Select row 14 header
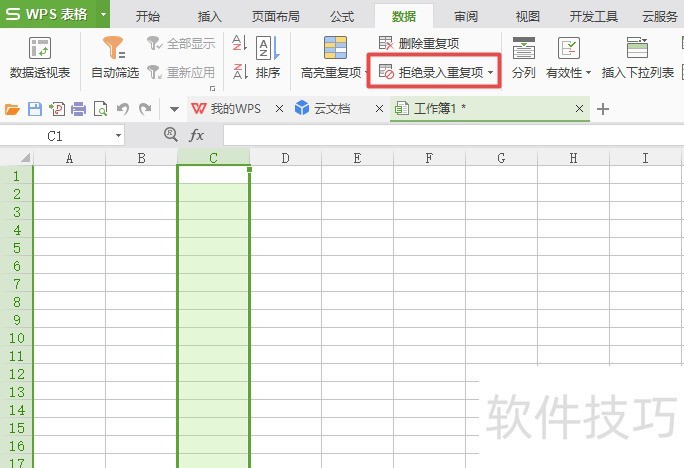The height and width of the screenshot is (468, 684). click(17, 410)
